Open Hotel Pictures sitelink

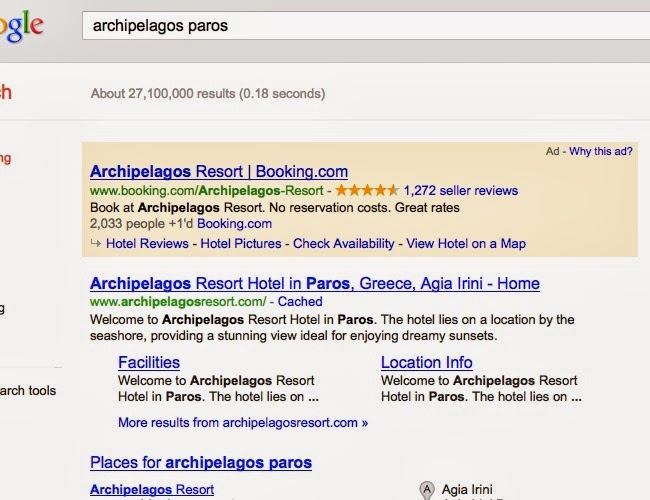click(241, 243)
